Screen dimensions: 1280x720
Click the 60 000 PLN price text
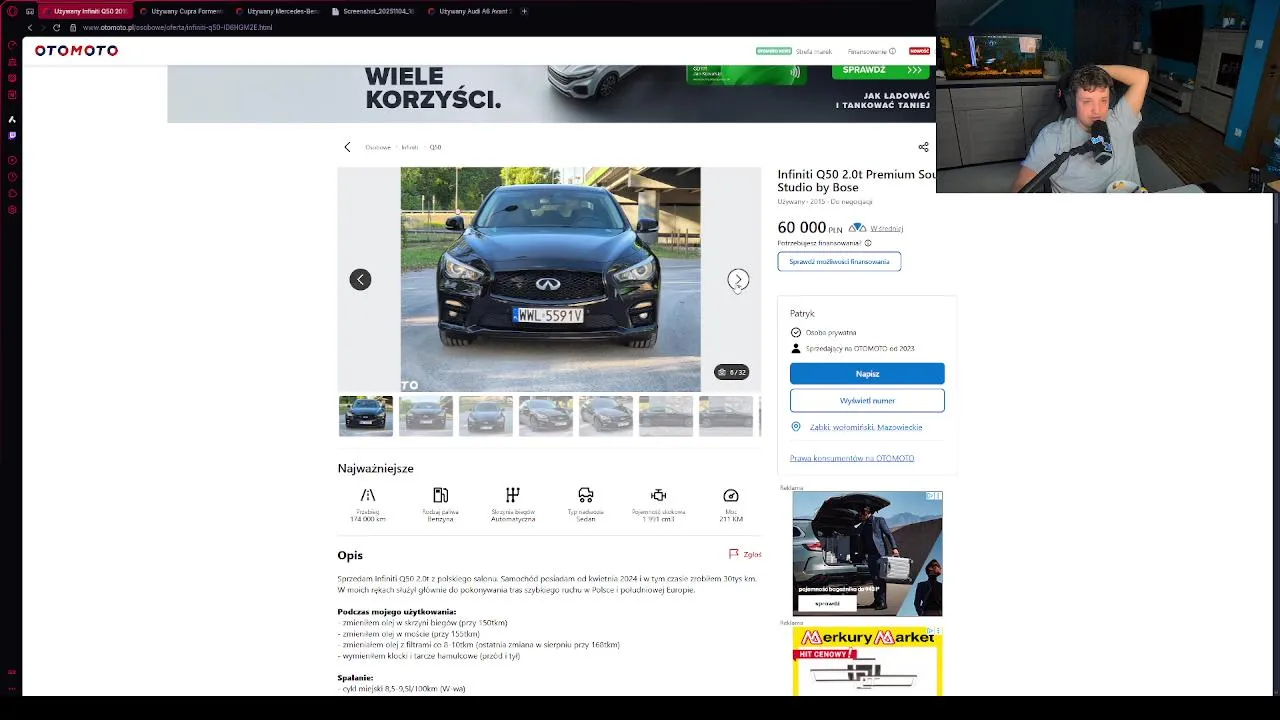pos(810,228)
